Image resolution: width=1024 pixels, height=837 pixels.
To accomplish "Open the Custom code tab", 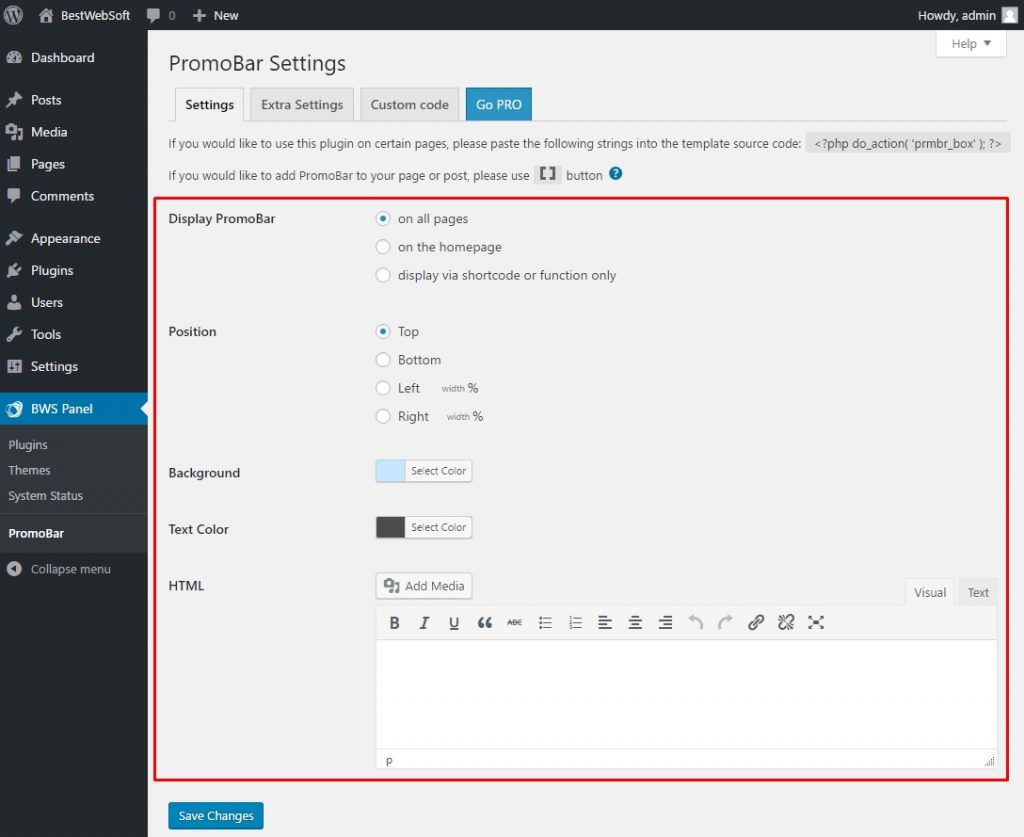I will click(x=409, y=103).
